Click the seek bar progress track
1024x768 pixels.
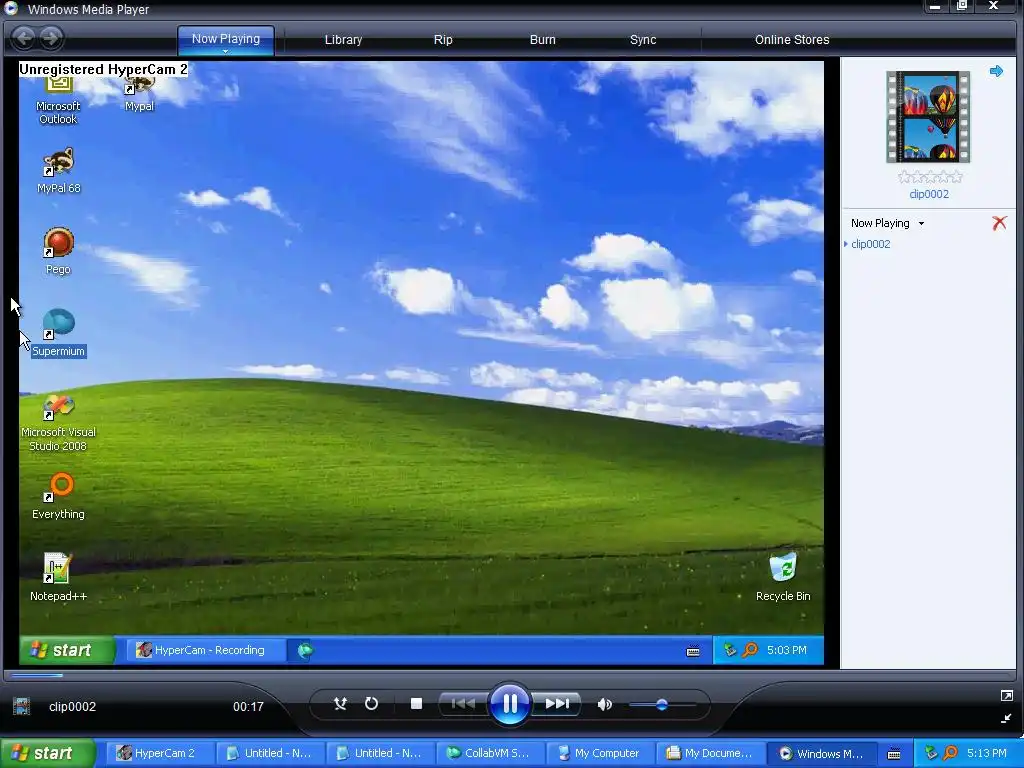pos(509,675)
